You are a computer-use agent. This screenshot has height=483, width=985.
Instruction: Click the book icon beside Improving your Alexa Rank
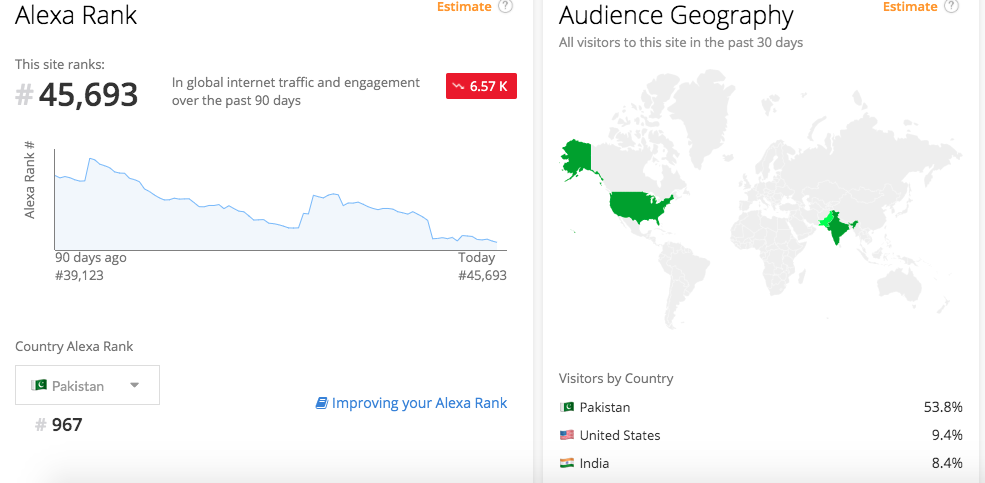pyautogui.click(x=322, y=403)
